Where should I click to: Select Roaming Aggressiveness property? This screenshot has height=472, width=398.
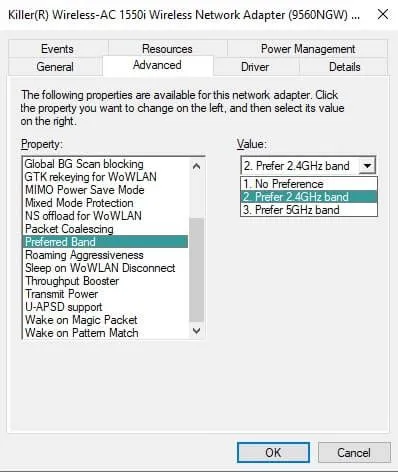point(84,255)
